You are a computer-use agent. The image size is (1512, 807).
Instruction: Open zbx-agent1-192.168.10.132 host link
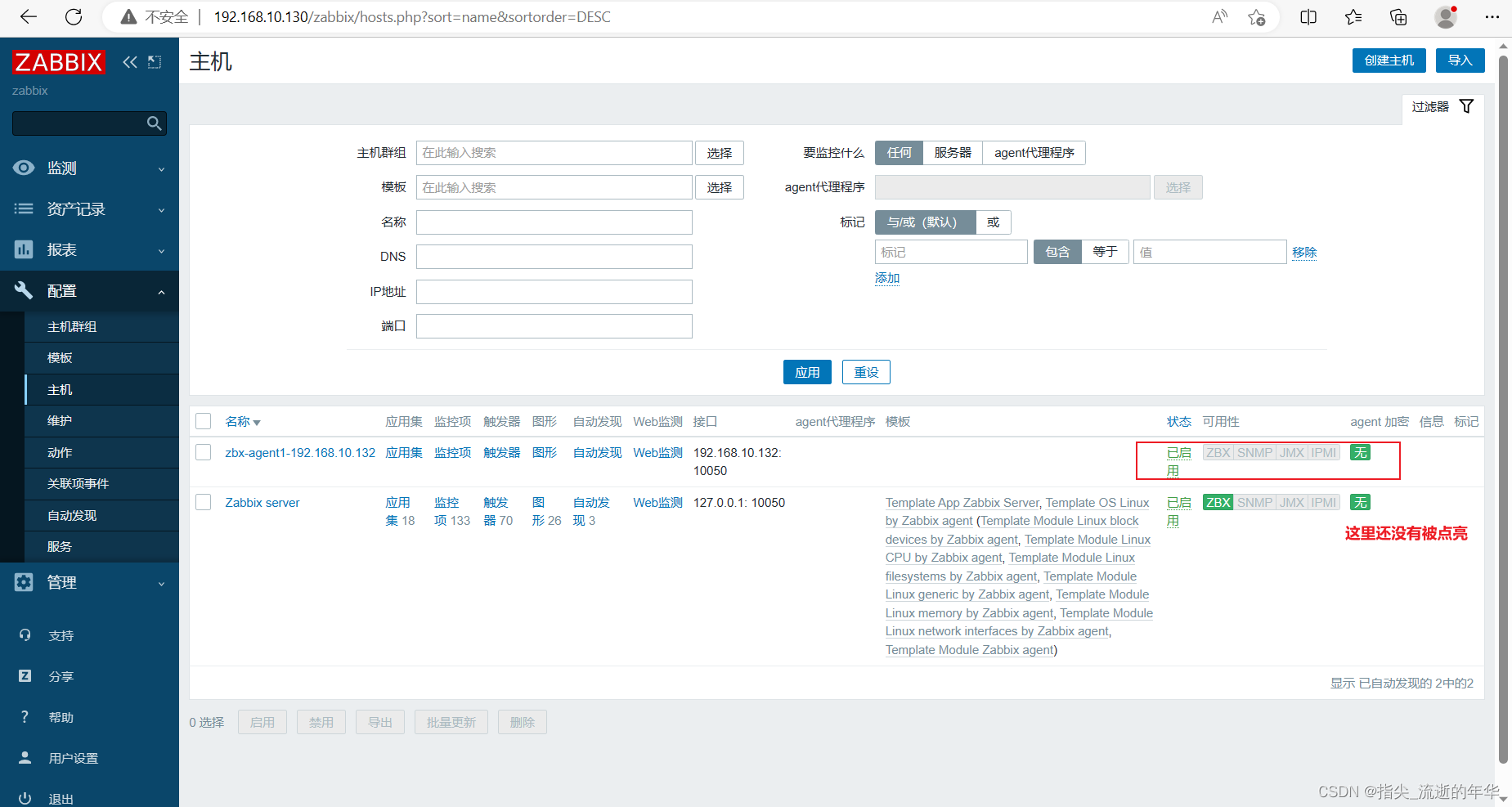[x=300, y=453]
